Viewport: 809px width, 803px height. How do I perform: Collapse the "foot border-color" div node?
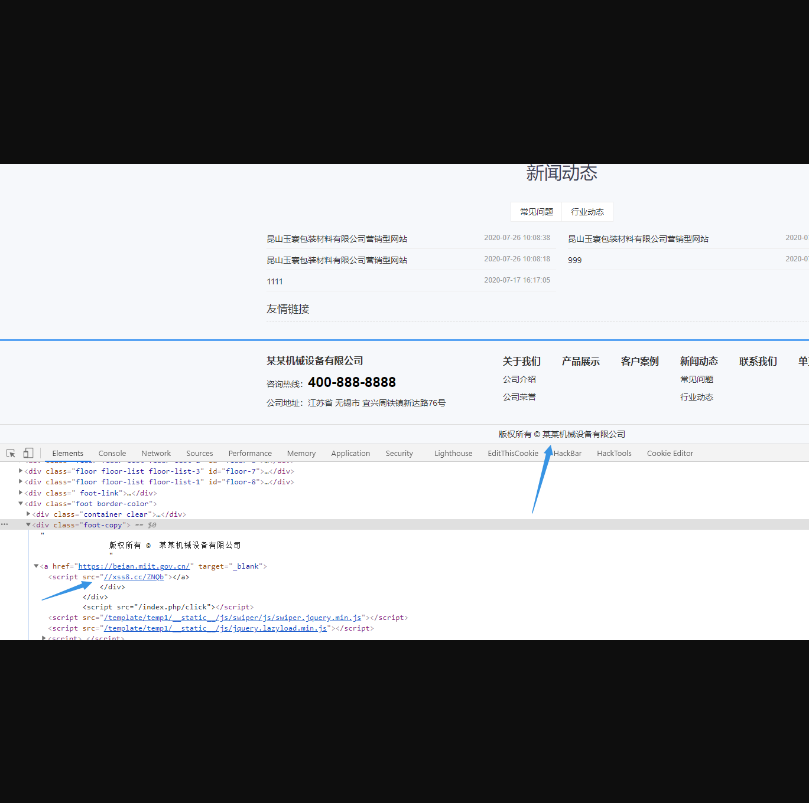click(20, 503)
